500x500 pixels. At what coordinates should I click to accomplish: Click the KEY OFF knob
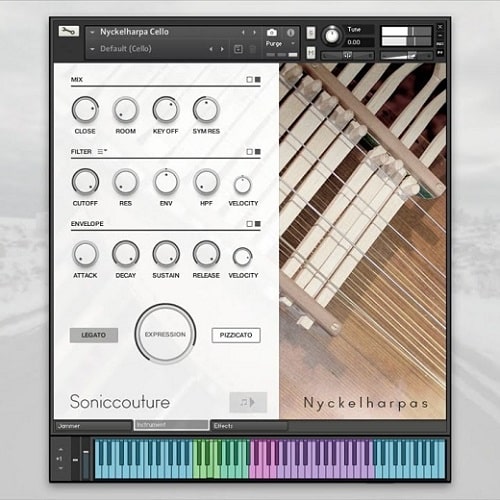[166, 110]
